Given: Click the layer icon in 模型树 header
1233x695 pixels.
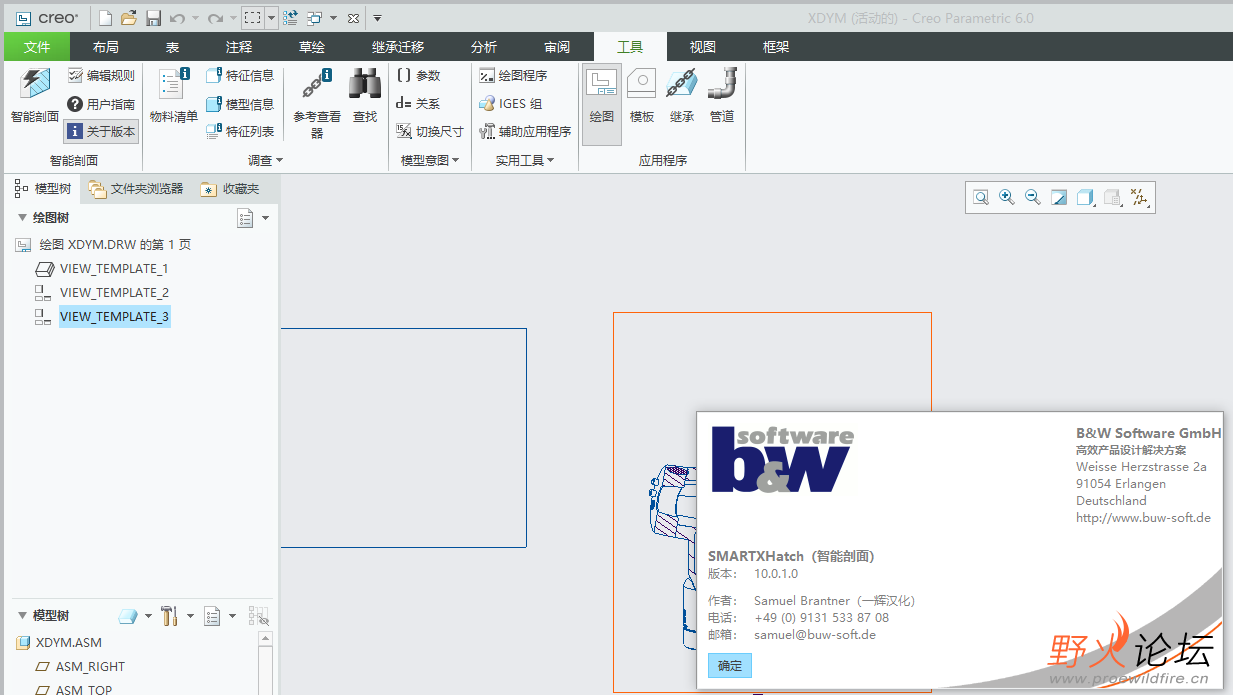Looking at the screenshot, I should (128, 616).
